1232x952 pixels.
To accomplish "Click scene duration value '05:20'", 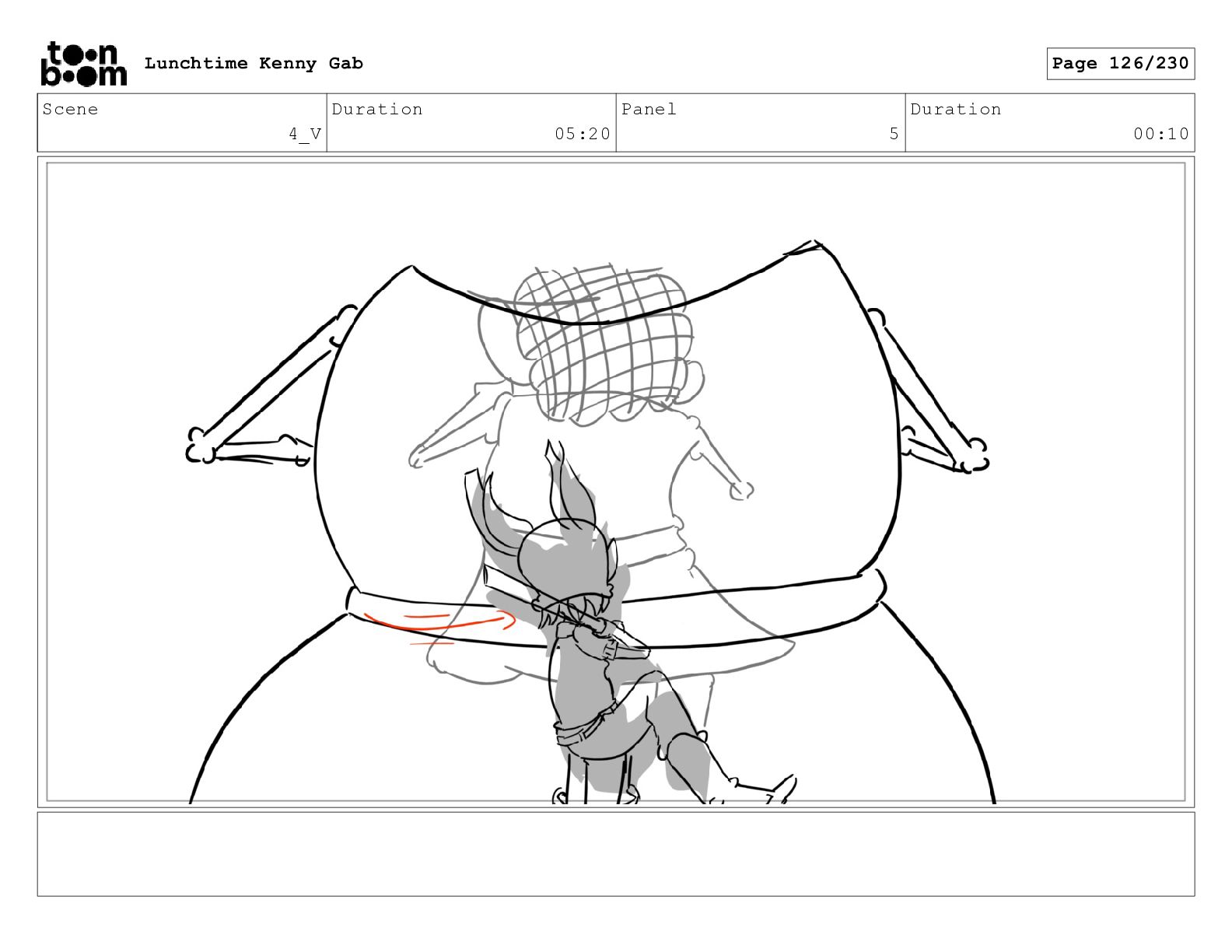I will click(583, 134).
